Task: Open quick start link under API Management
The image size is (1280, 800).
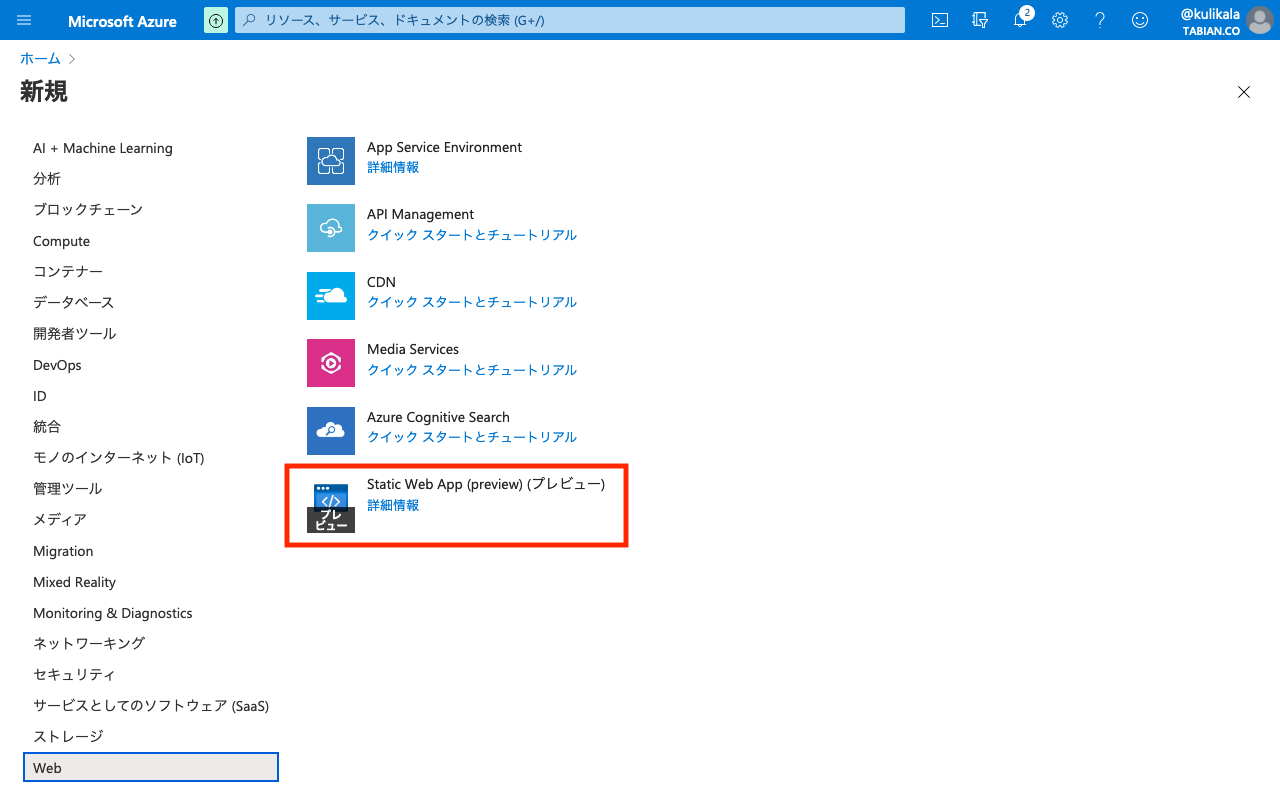Action: (x=472, y=235)
